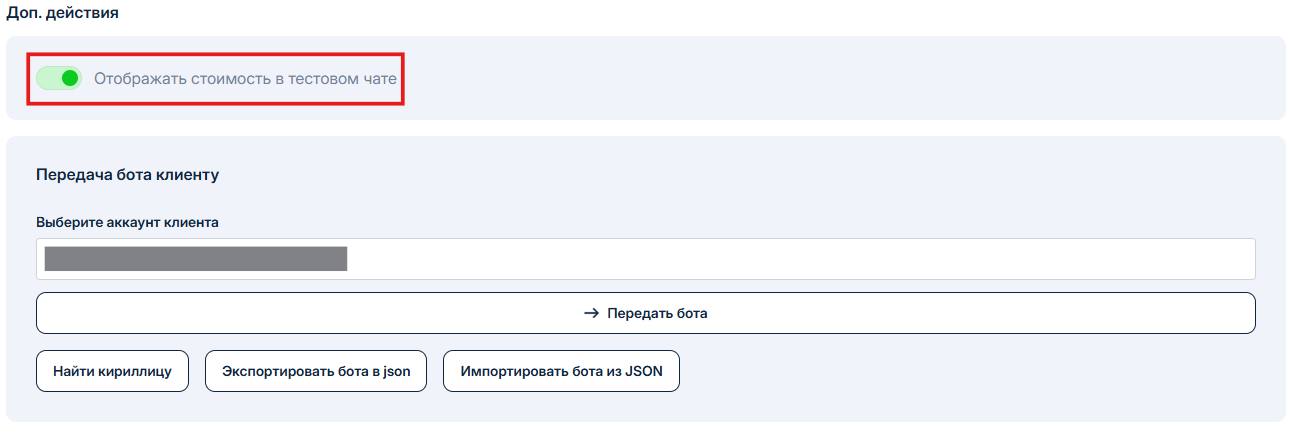Screen dimensions: 1289x427
Task: Click the word "Передать" in the wide button
Action: [x=635, y=313]
